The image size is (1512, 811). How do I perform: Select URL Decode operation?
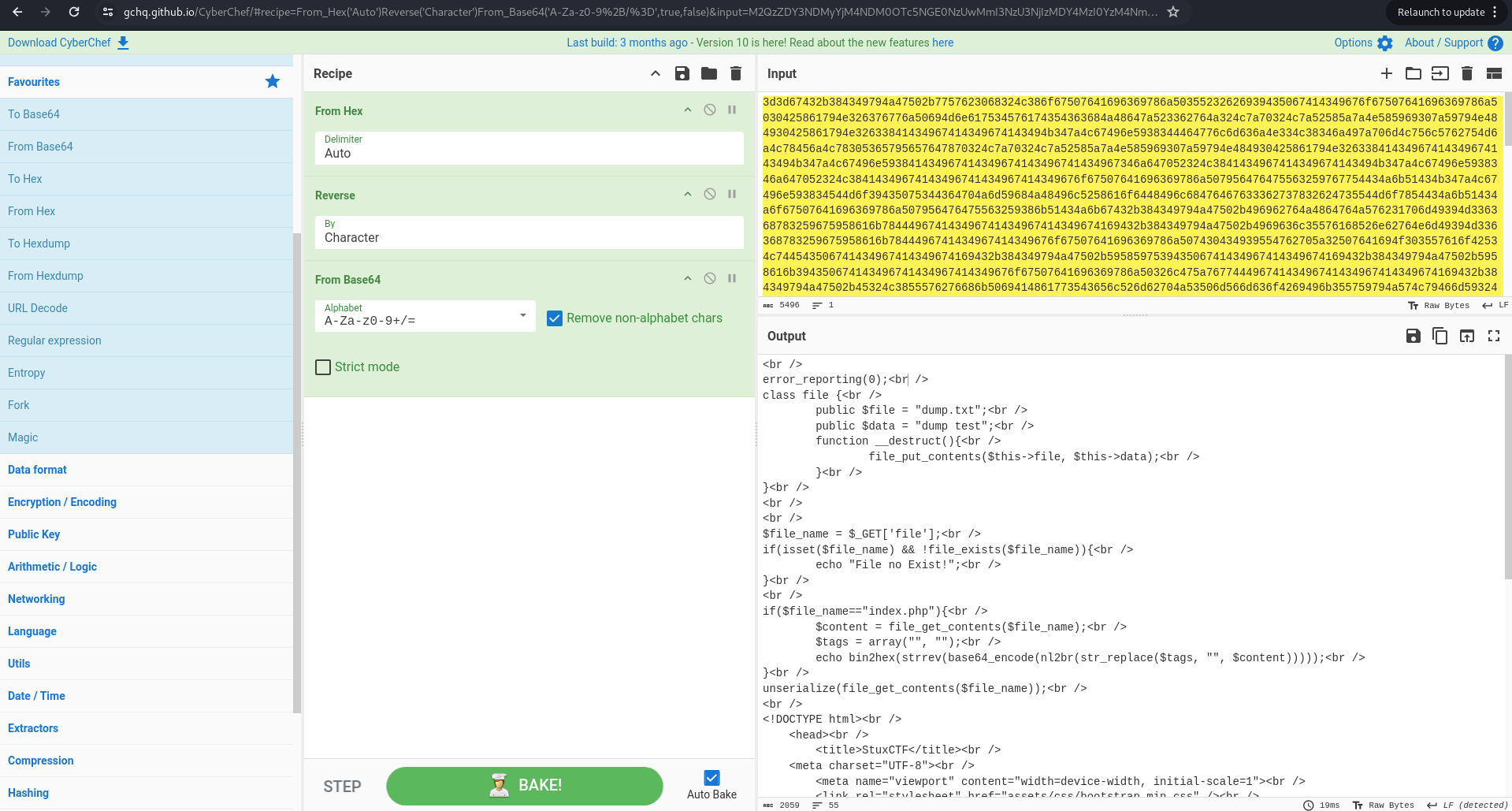point(146,308)
